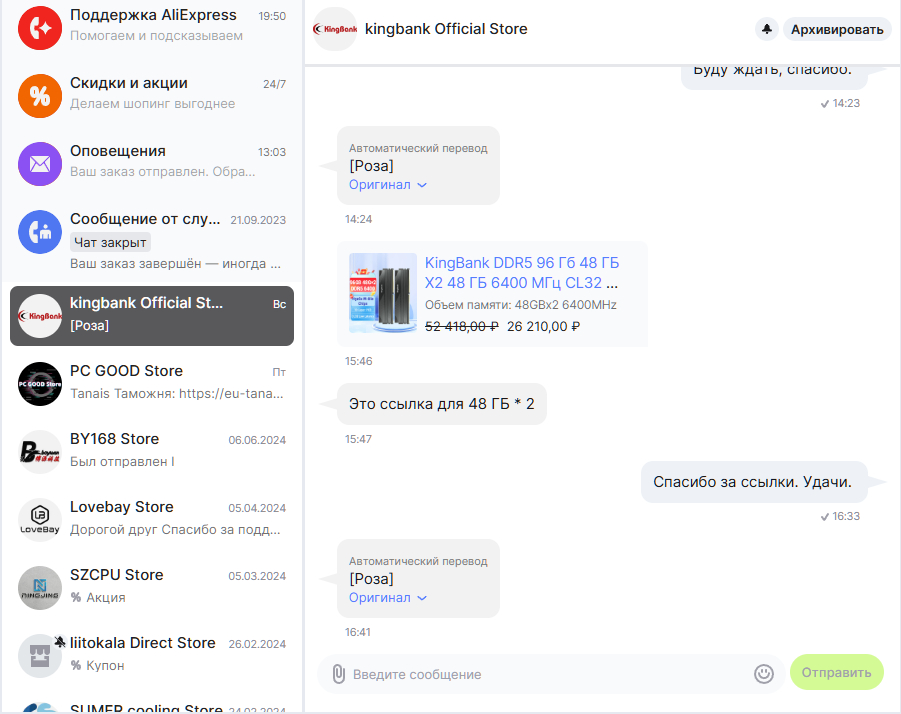Click the liitokala Direct Store avatar
Screen dimensions: 901x714
click(40, 656)
